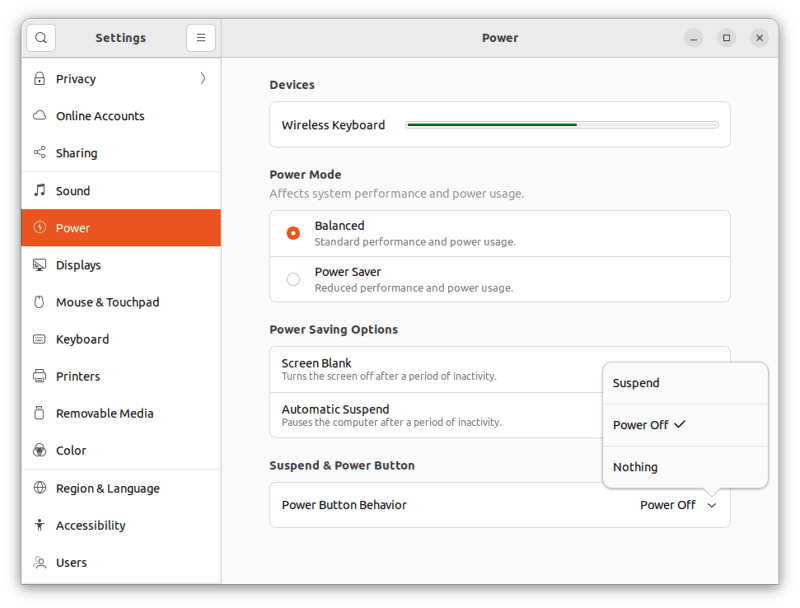Select the Balanced power mode radio button

point(293,233)
